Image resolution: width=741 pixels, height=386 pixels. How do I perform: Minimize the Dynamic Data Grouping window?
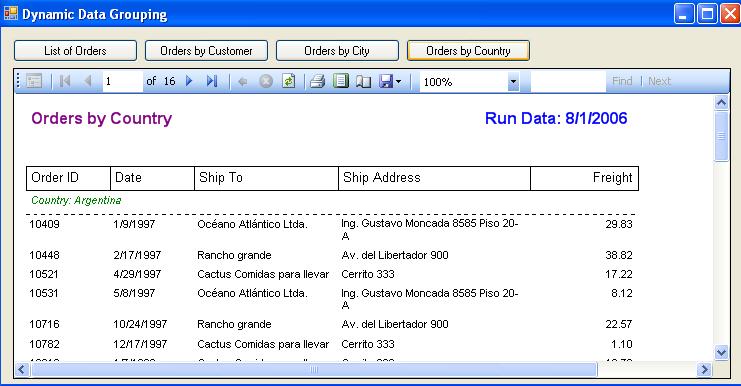click(683, 14)
